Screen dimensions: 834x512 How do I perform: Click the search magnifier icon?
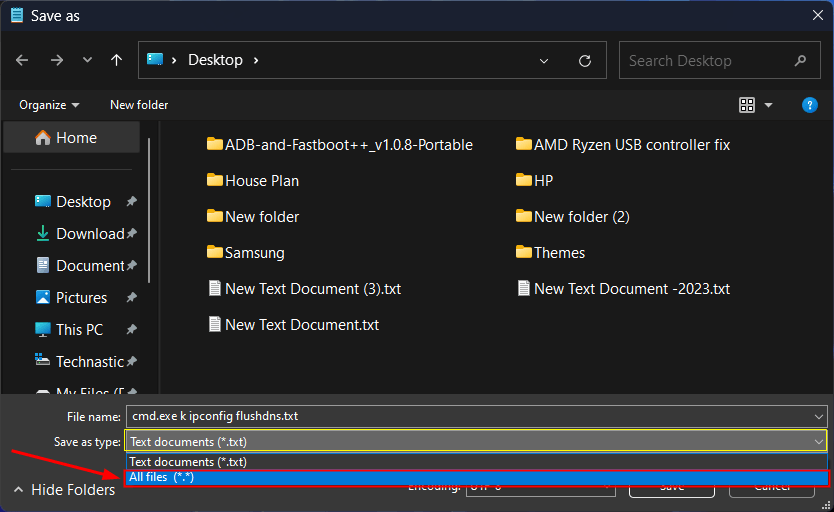pos(800,61)
